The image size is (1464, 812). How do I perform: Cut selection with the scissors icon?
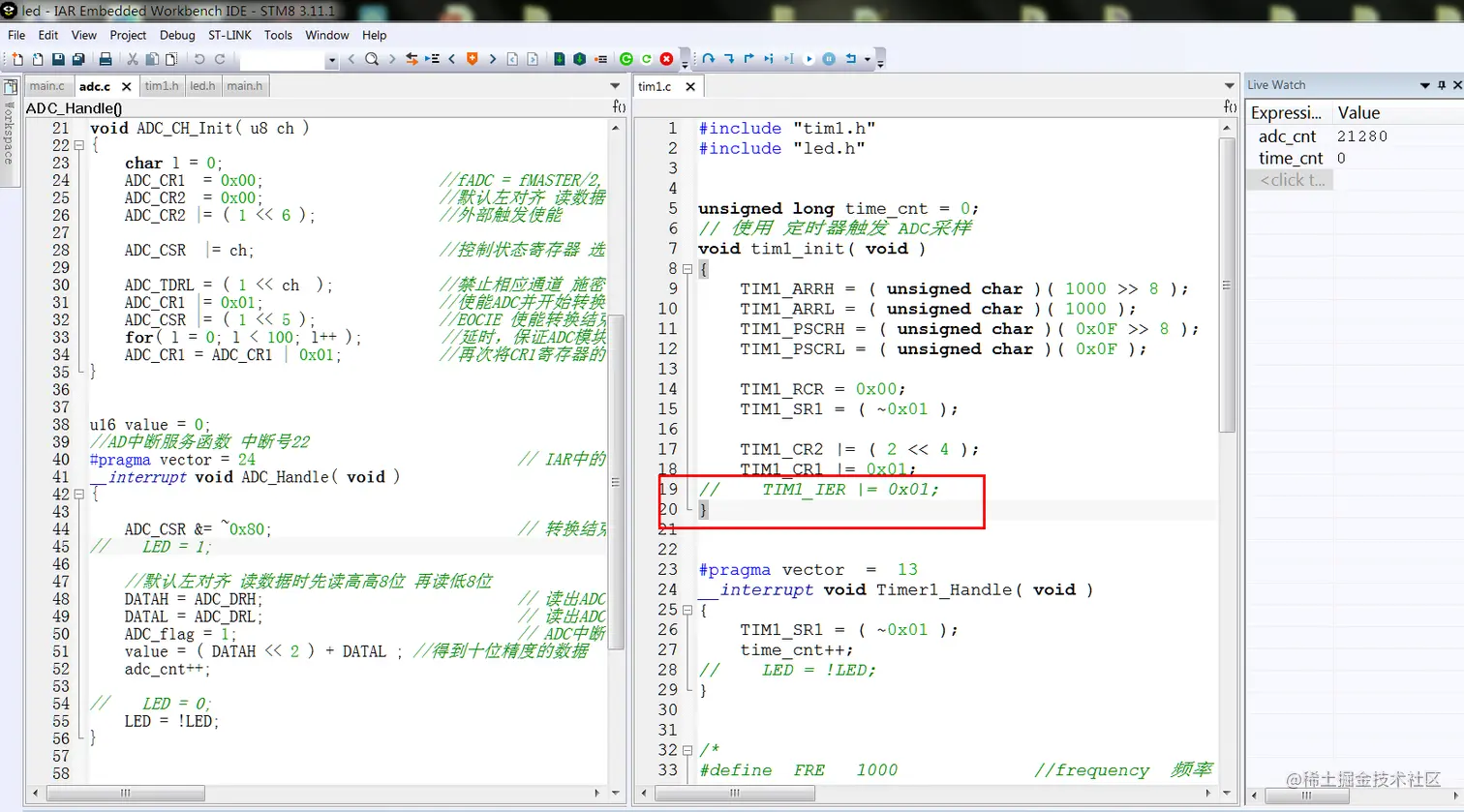click(133, 59)
